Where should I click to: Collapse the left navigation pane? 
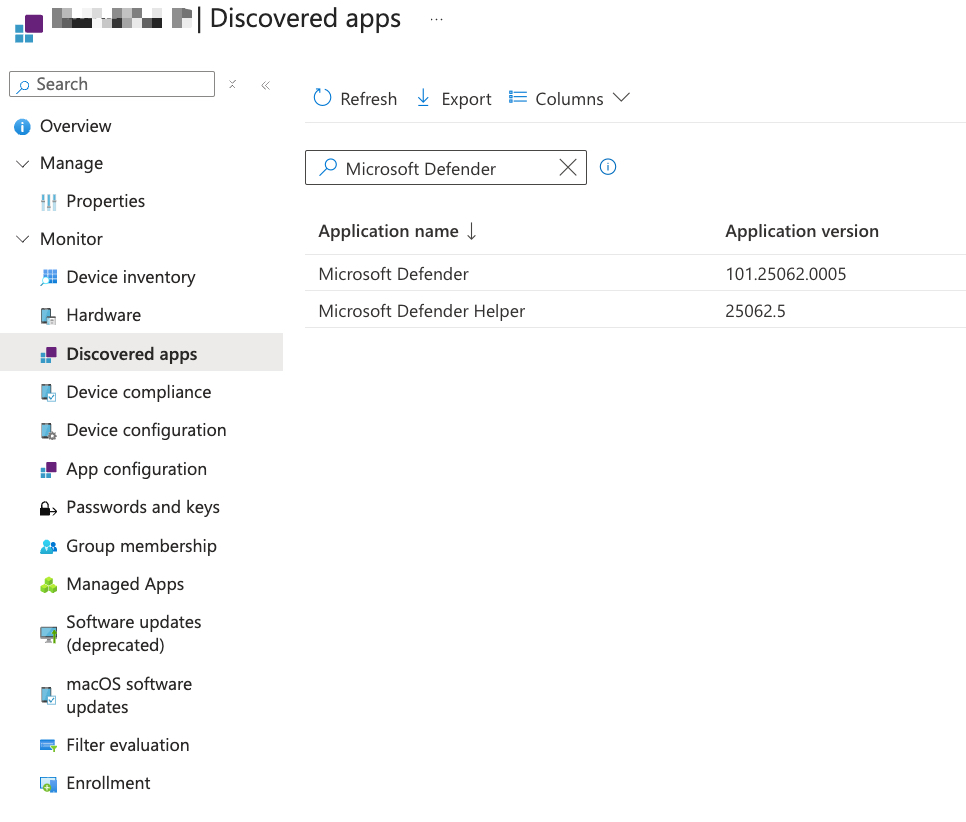click(x=265, y=85)
